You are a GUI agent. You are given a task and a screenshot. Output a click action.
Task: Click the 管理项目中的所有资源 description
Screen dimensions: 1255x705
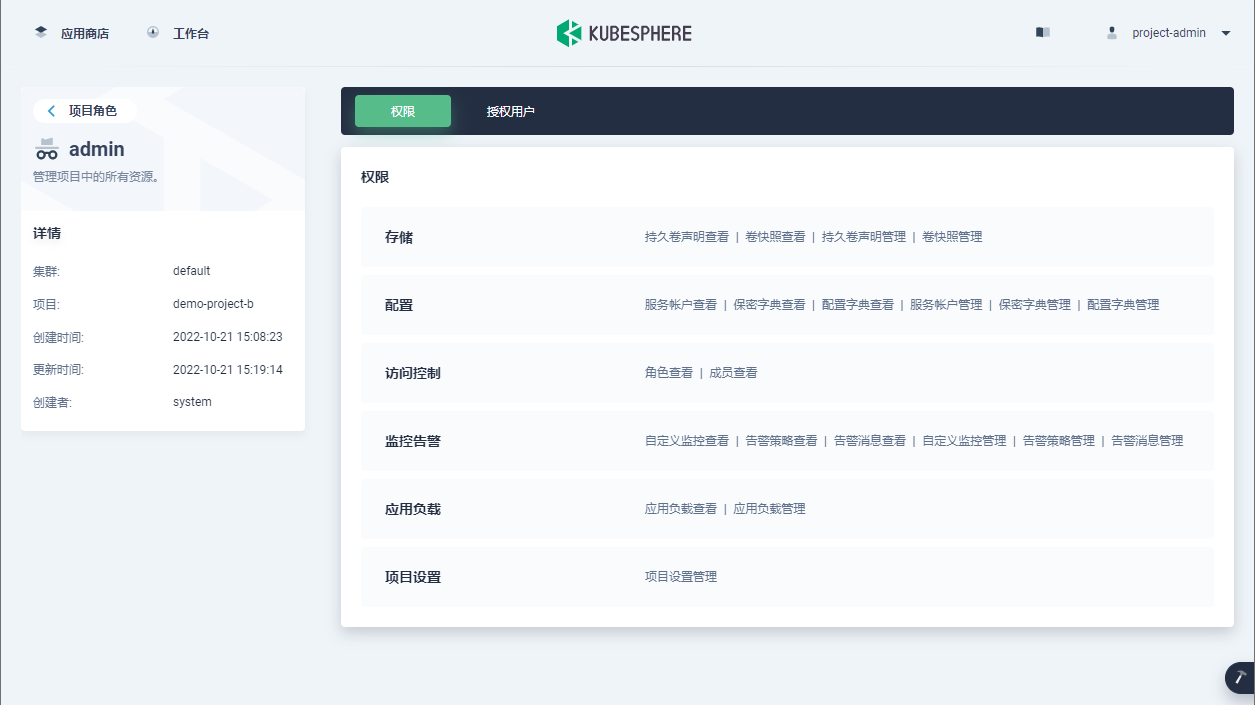97,177
